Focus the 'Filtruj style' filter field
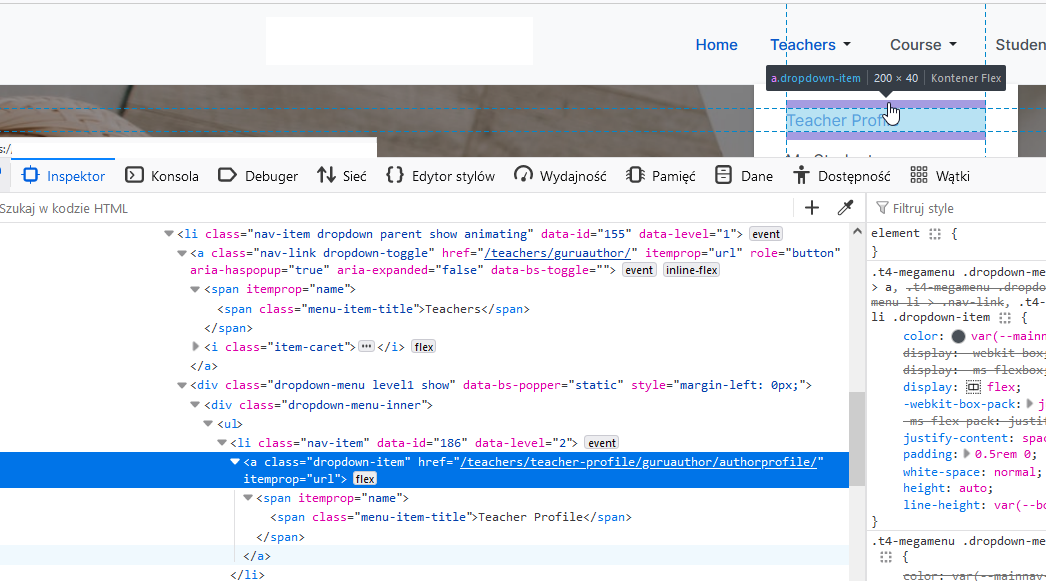The width and height of the screenshot is (1046, 581). [x=960, y=208]
